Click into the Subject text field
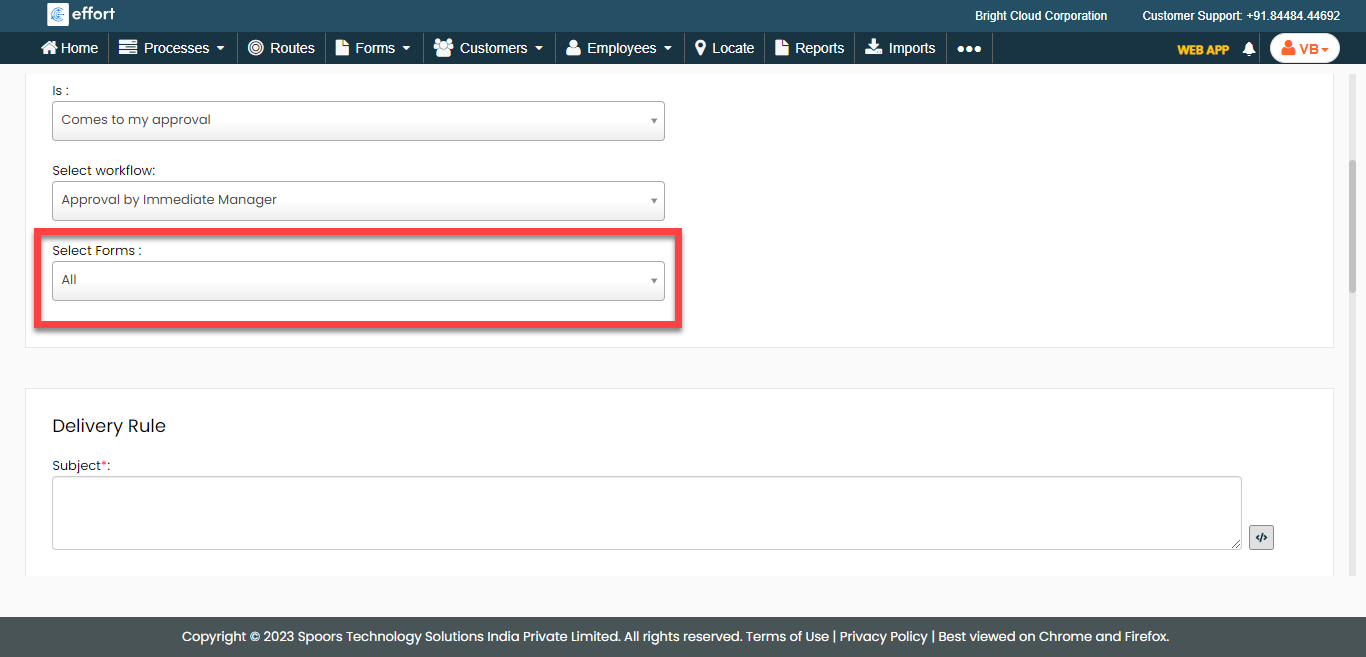 [x=646, y=512]
